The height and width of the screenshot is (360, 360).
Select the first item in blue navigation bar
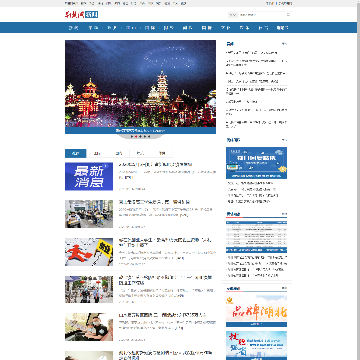[73, 28]
